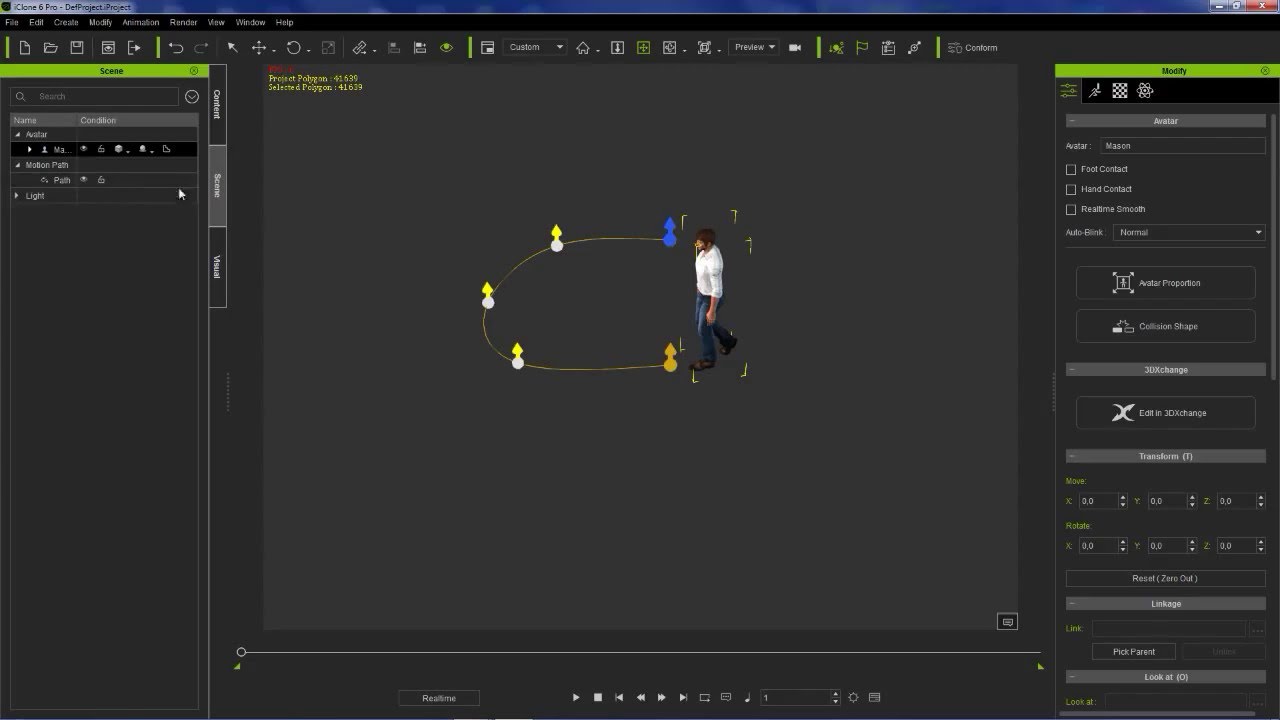Open the File menu
Screen dimensions: 1280x720
[x=12, y=22]
